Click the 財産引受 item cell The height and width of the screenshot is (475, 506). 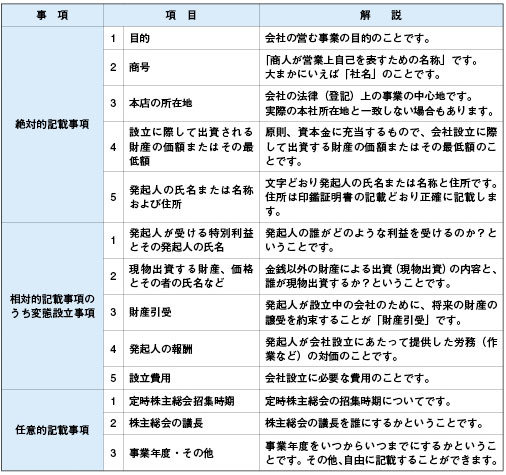191,312
